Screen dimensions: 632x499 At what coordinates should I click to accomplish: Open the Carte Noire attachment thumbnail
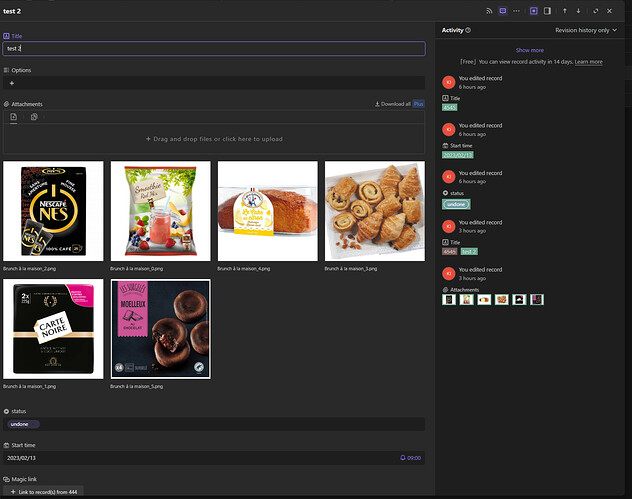point(53,329)
